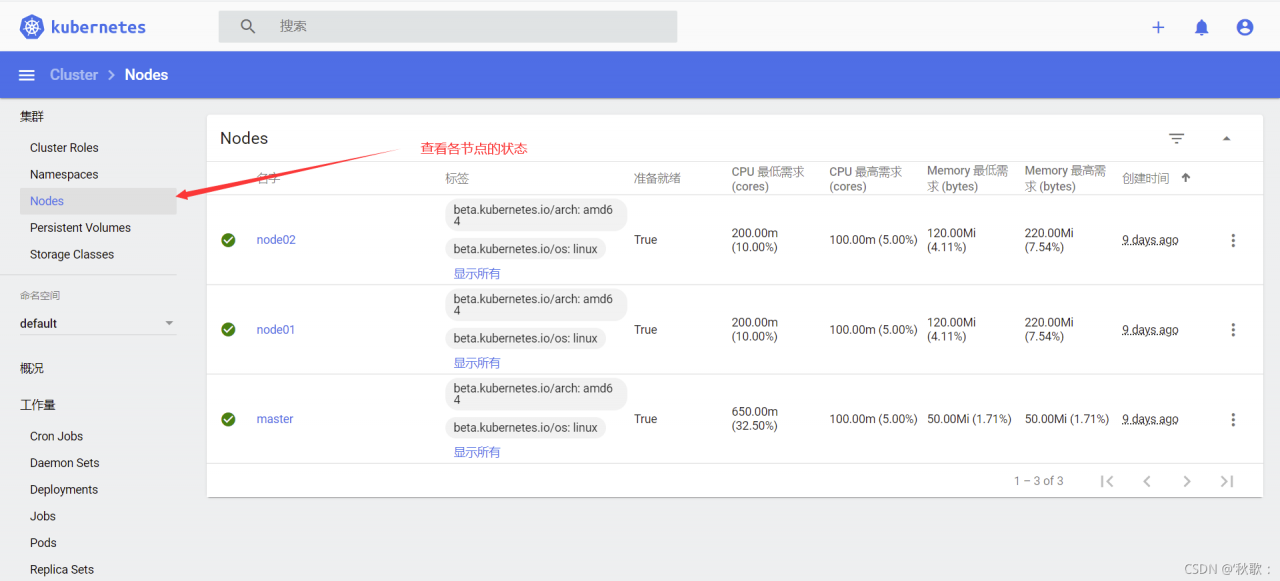This screenshot has height=581, width=1280.
Task: Open the filter icon in Nodes card
Action: coord(1177,138)
